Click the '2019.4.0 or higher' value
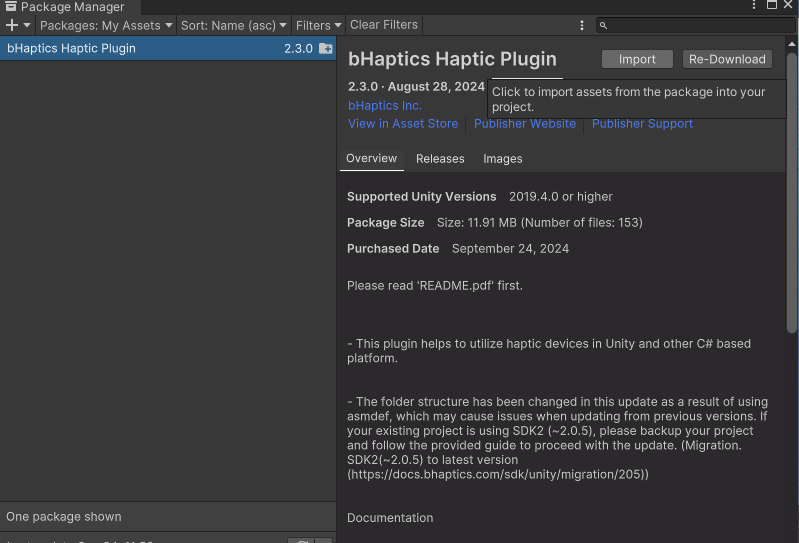This screenshot has width=799, height=543. pyautogui.click(x=561, y=197)
